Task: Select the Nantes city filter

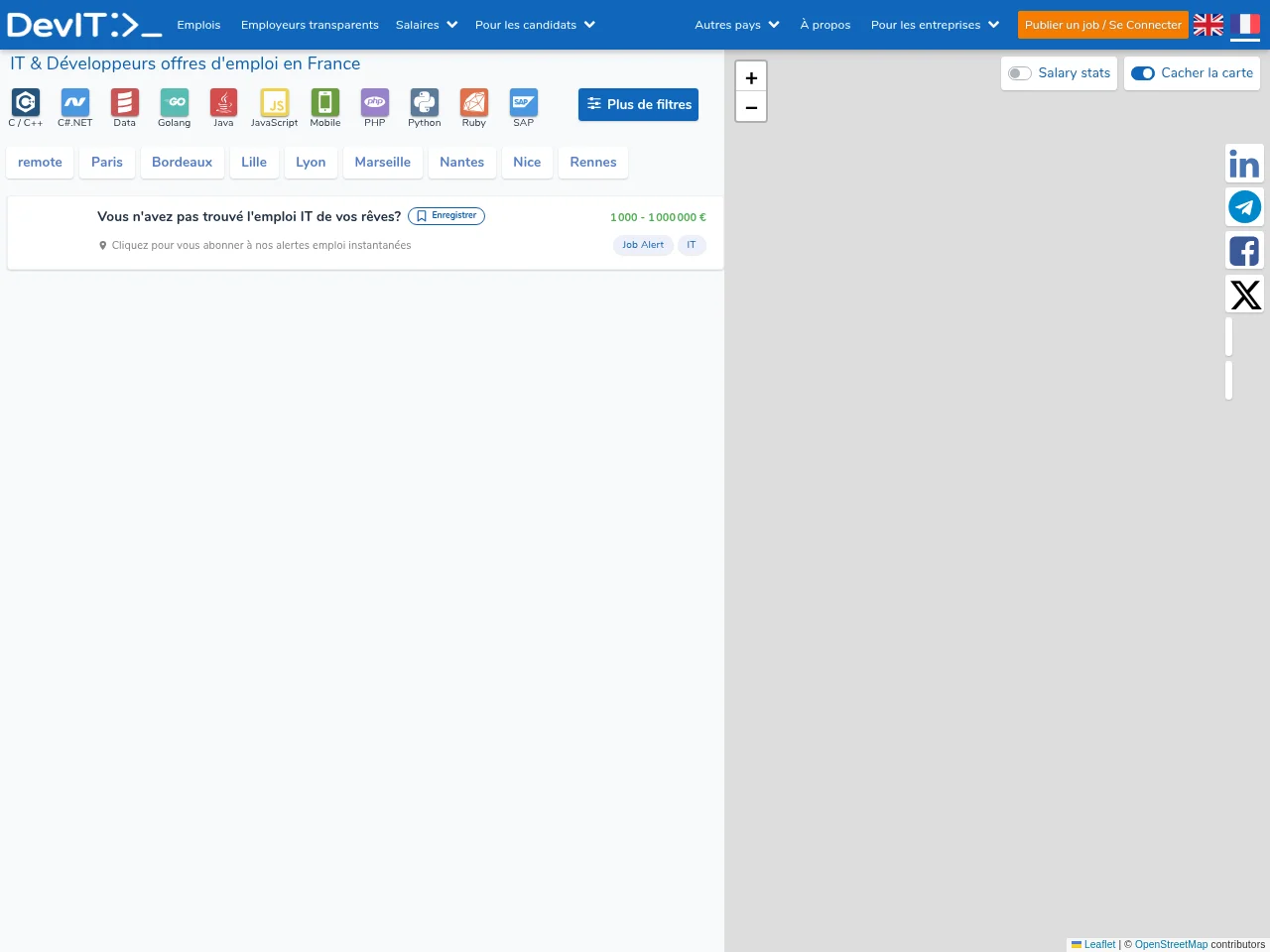Action: [x=462, y=162]
